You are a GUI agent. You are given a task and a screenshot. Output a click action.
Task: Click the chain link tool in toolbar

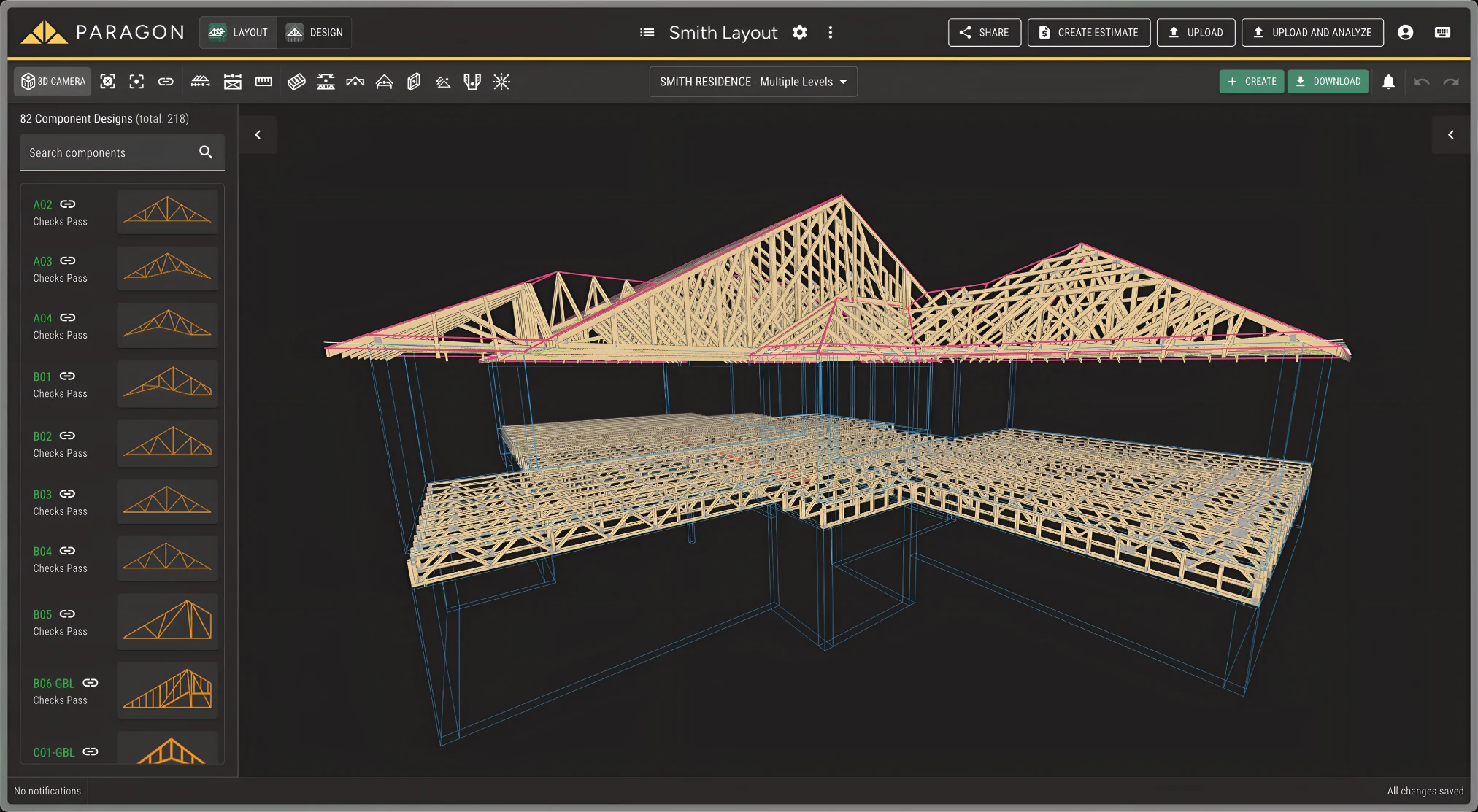tap(166, 82)
